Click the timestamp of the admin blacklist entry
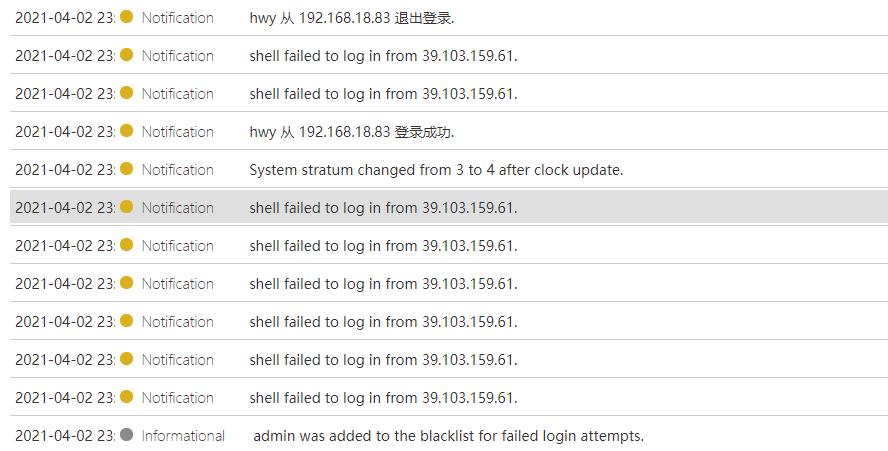 [x=64, y=436]
